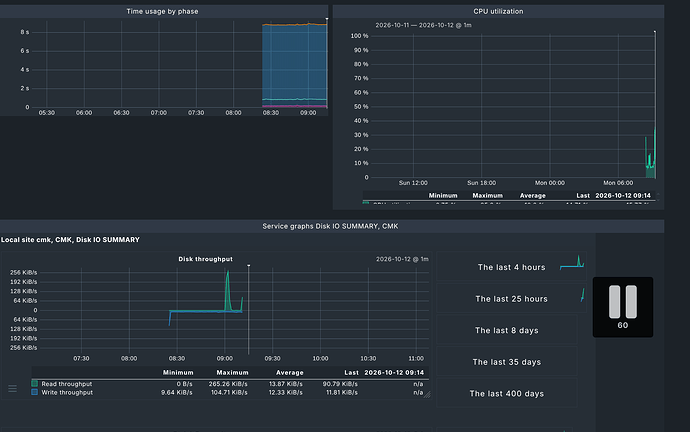The width and height of the screenshot is (690, 432).
Task: Click the 'Average' column header in disk table
Action: click(x=290, y=373)
